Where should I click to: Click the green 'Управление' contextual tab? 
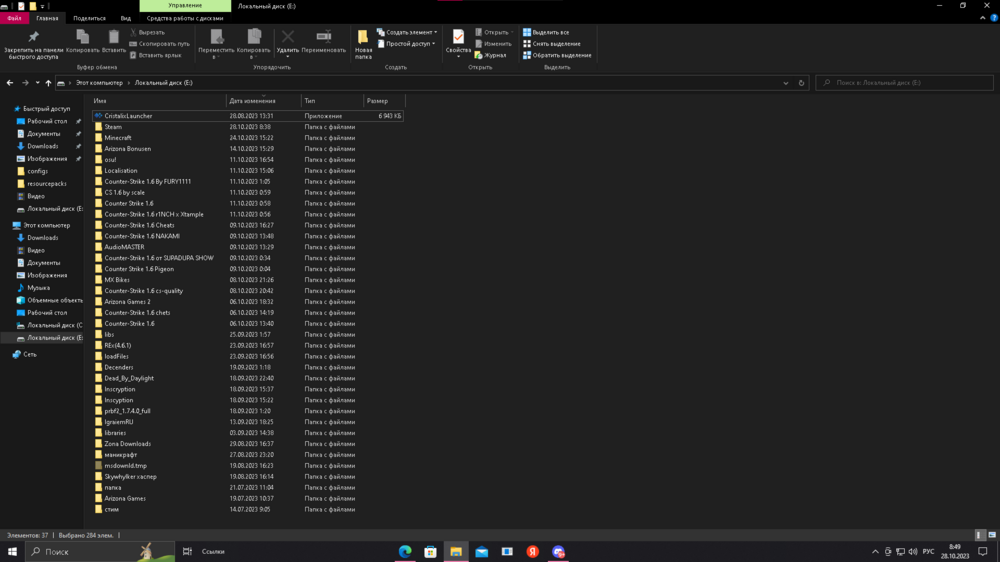point(185,6)
